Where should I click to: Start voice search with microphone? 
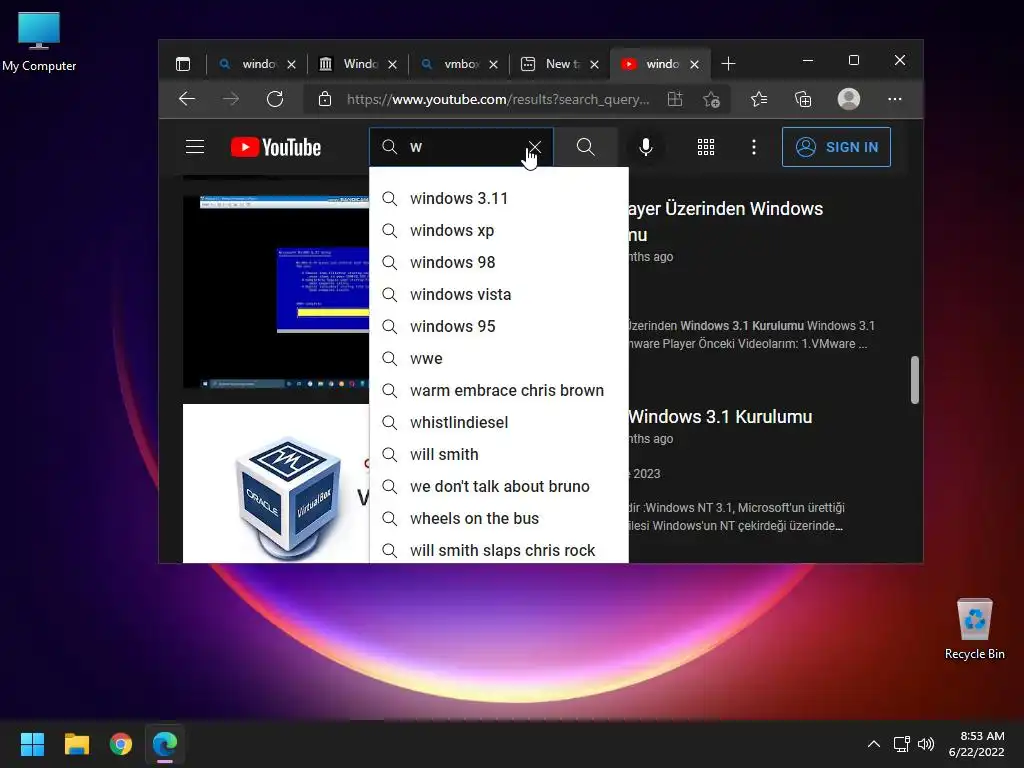646,147
